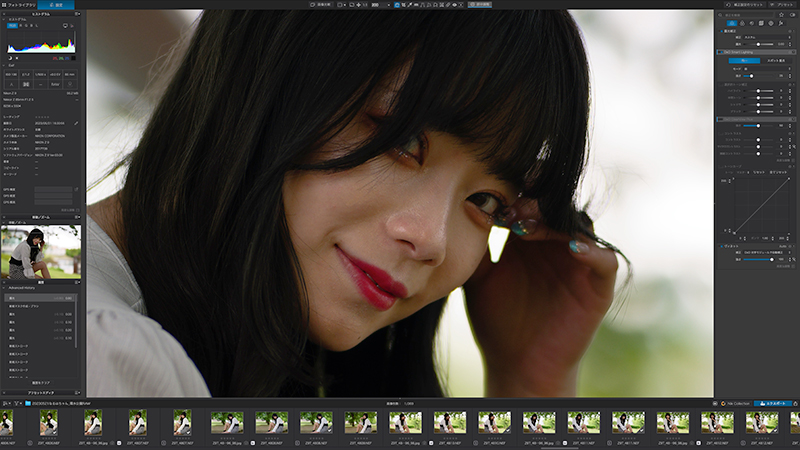The image size is (800, 450).
Task: Toggle show active corrections only switch
Action: tap(792, 15)
